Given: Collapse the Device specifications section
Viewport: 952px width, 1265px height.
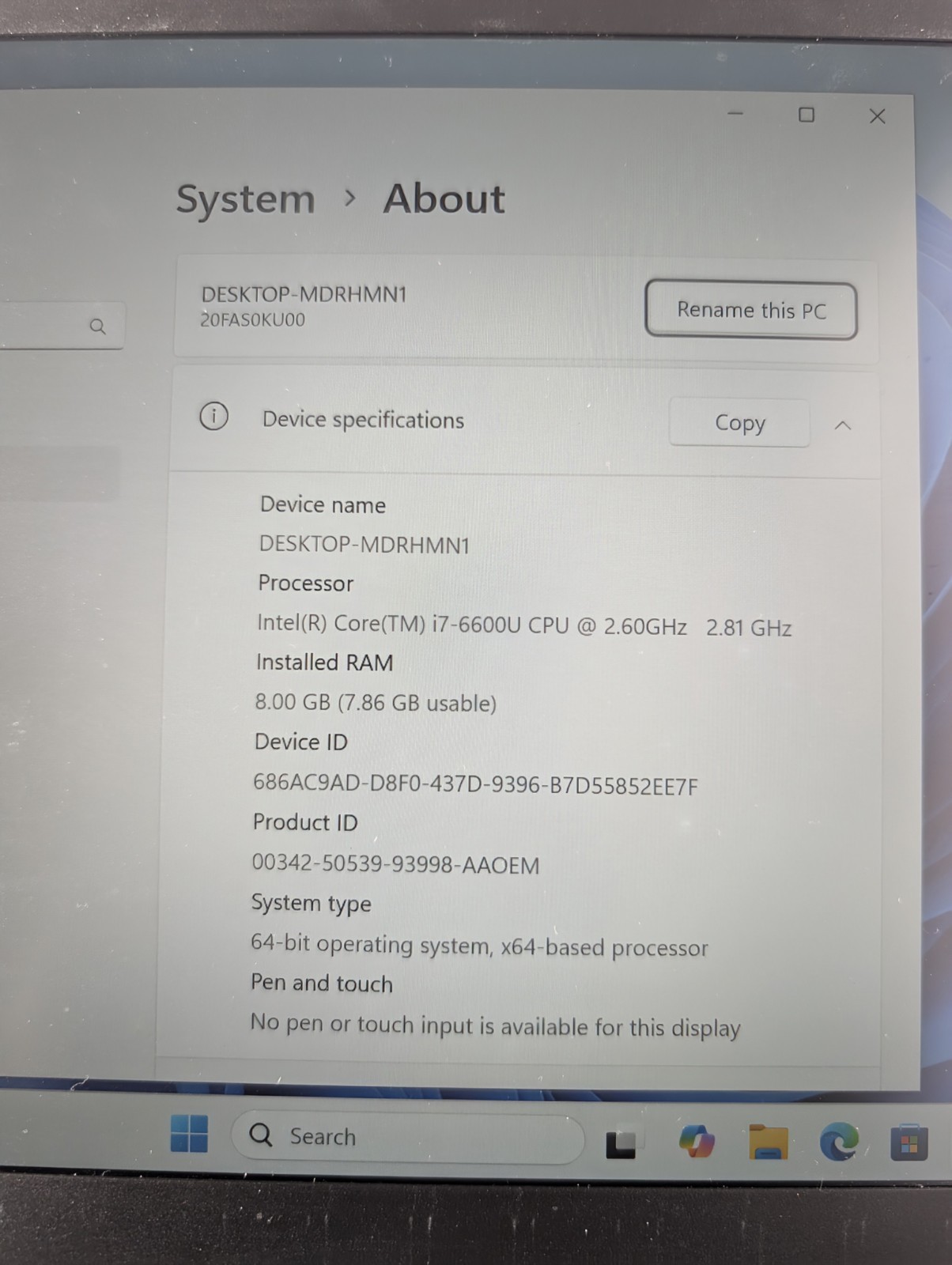Looking at the screenshot, I should (843, 425).
